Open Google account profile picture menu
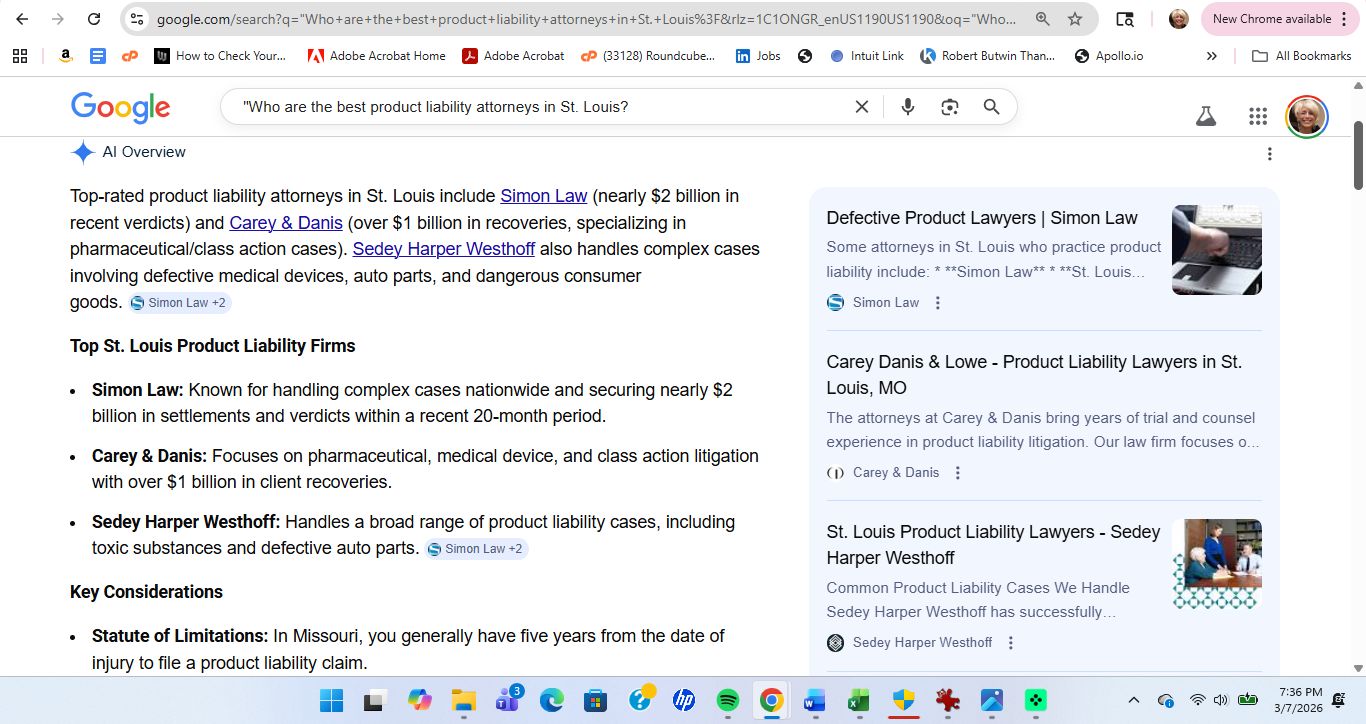Screen dimensions: 1366x724 1306,117
